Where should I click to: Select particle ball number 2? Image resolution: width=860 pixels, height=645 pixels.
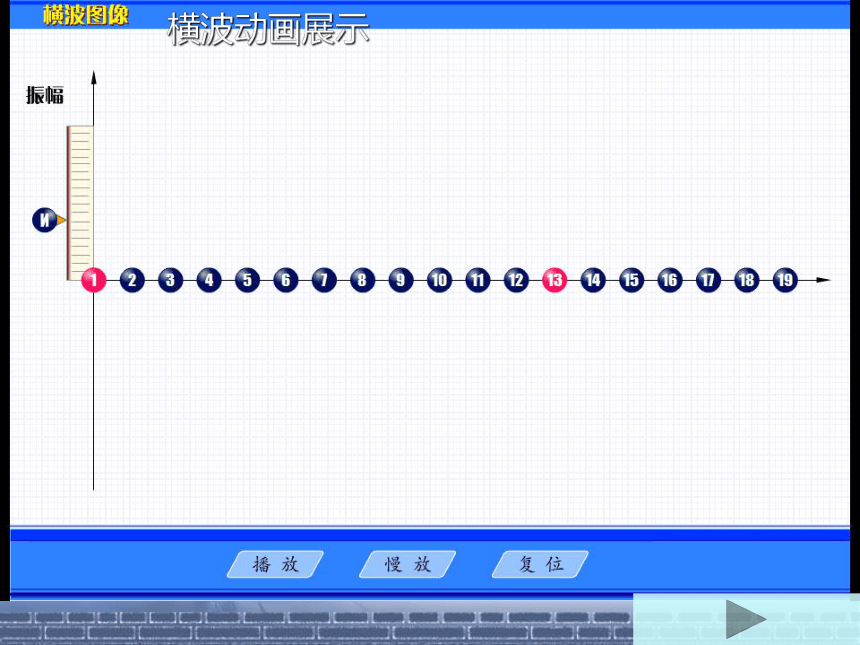[132, 280]
